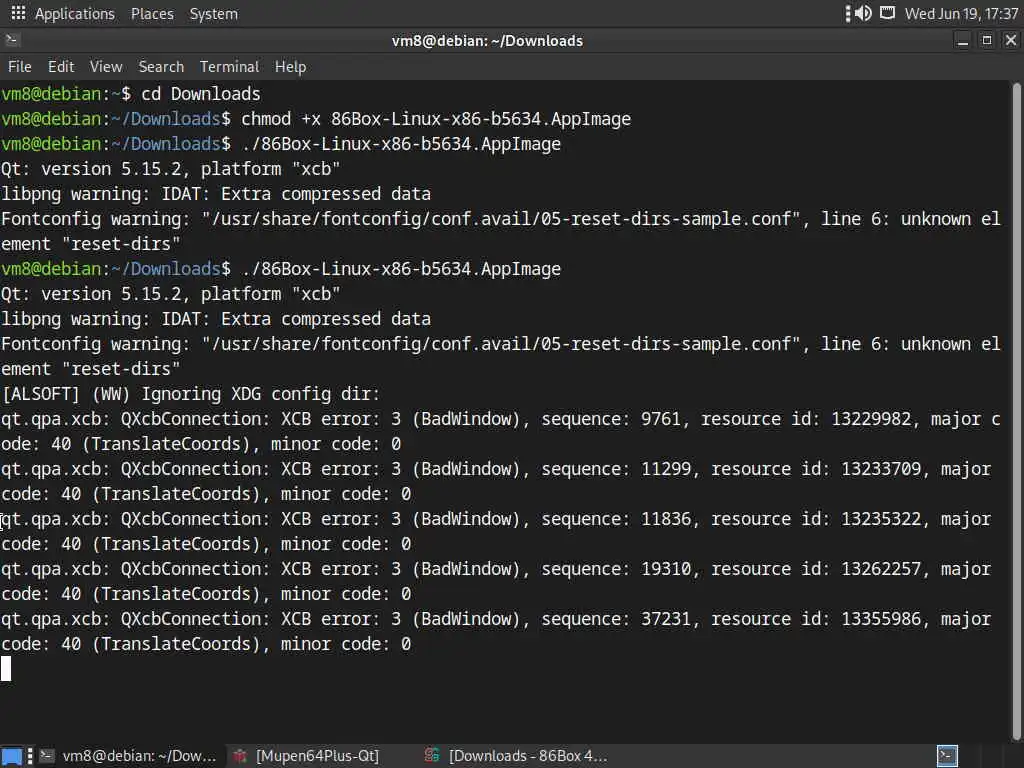Open the System menu in top panel
Image resolution: width=1024 pixels, height=768 pixels.
click(x=214, y=14)
